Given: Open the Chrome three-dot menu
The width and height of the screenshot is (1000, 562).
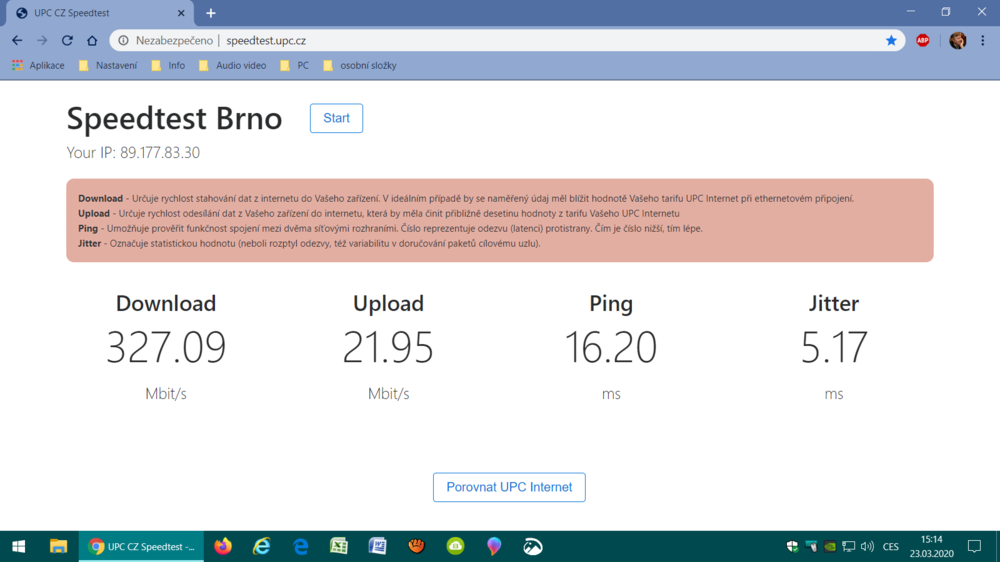Looking at the screenshot, I should click(983, 41).
